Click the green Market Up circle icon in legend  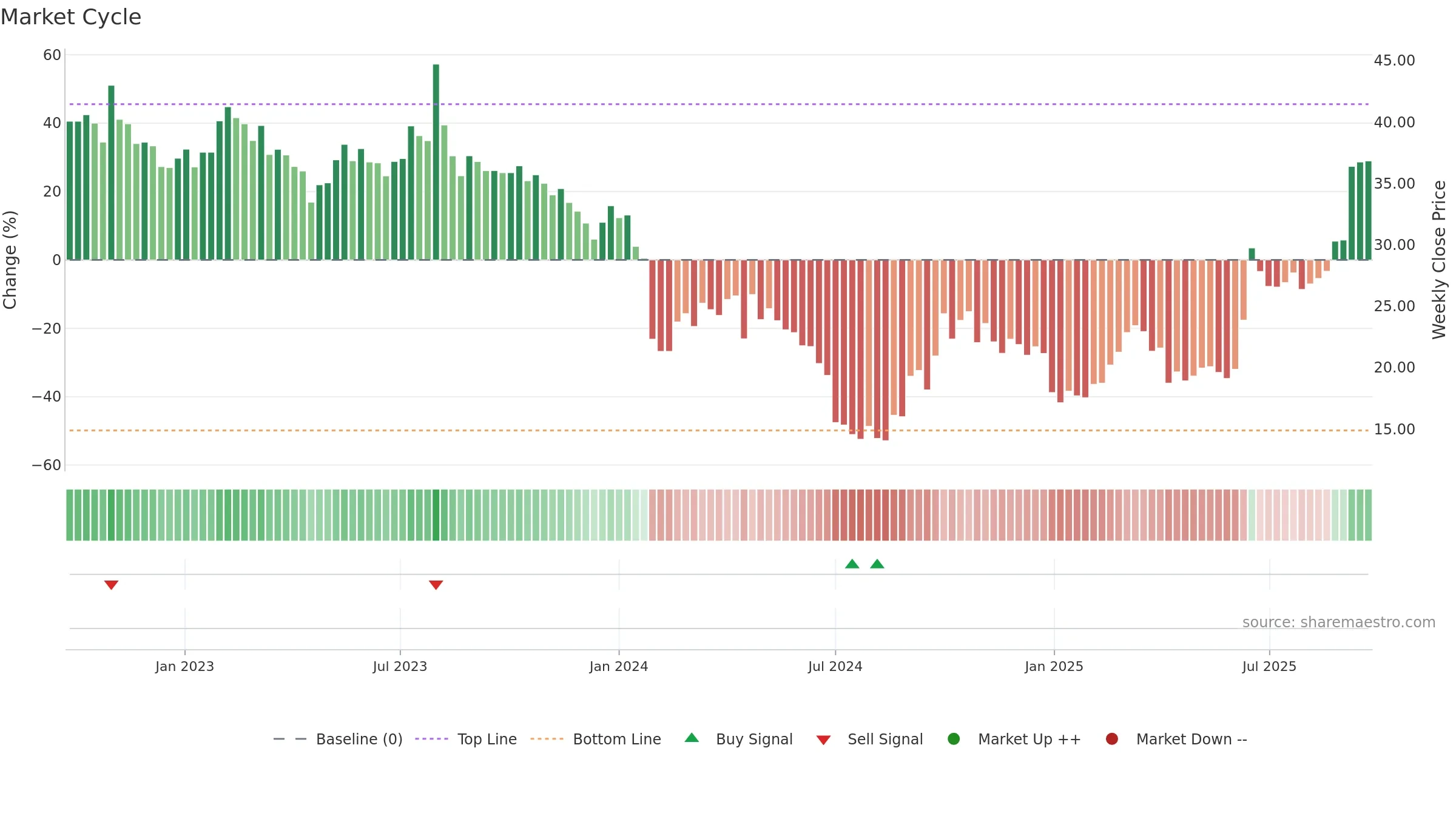click(x=954, y=739)
